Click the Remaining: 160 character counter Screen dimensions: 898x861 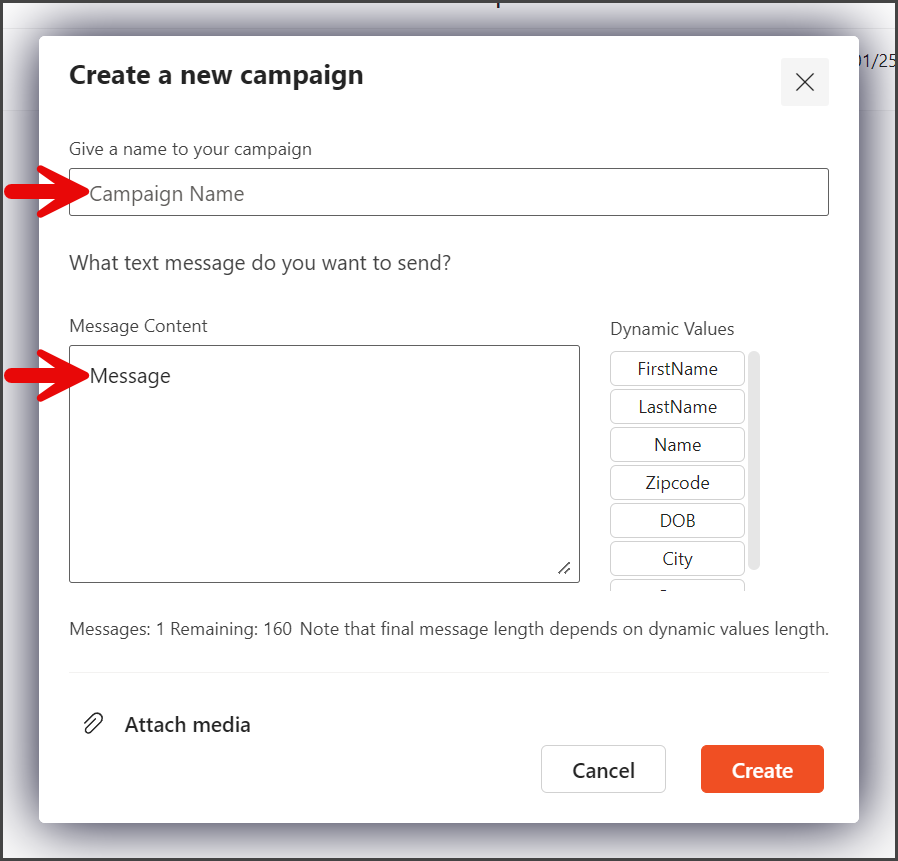231,629
